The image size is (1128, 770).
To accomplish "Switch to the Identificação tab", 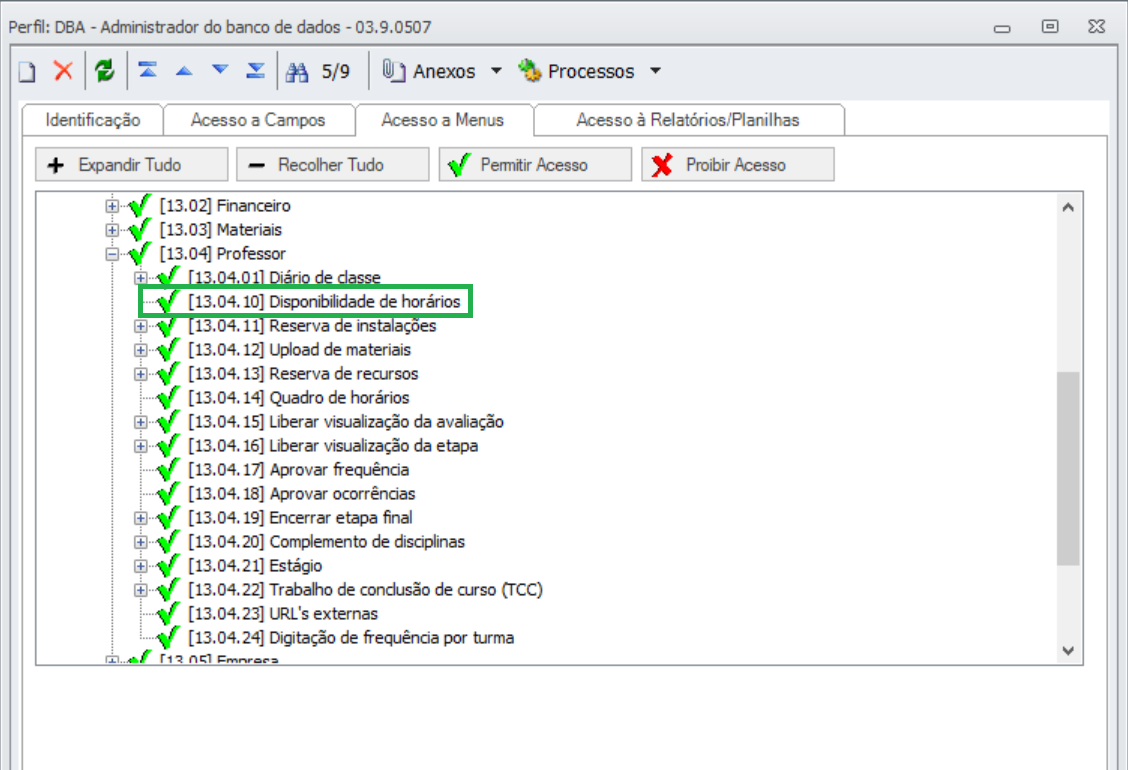I will pyautogui.click(x=93, y=120).
